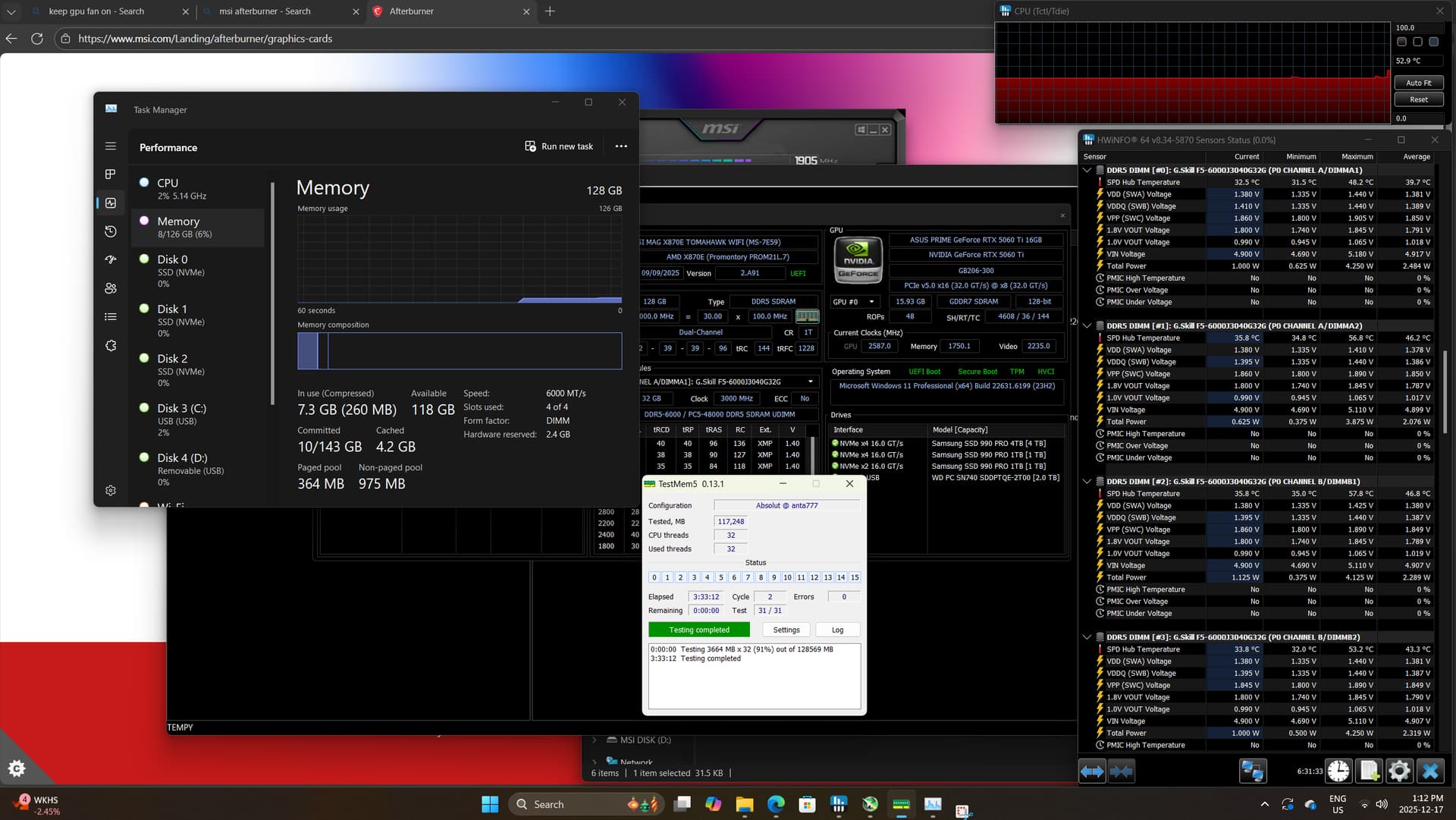Toggle the blue graph checkbox
1456x820 pixels.
[x=1433, y=42]
